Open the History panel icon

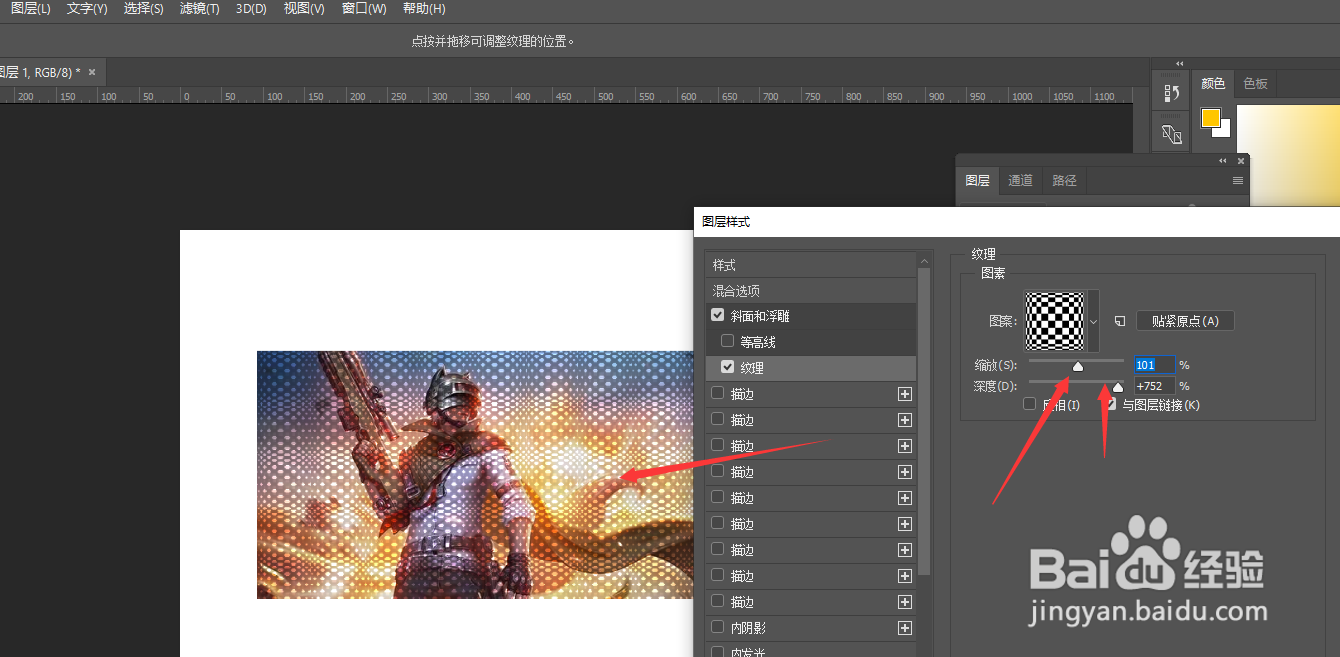(x=1172, y=93)
